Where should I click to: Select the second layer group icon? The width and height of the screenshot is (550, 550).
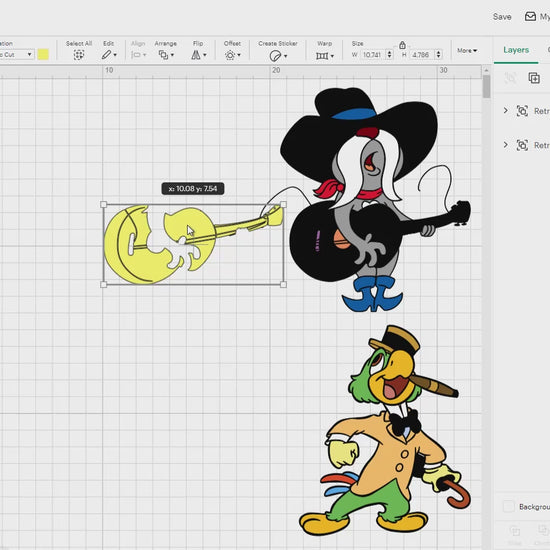tap(522, 145)
